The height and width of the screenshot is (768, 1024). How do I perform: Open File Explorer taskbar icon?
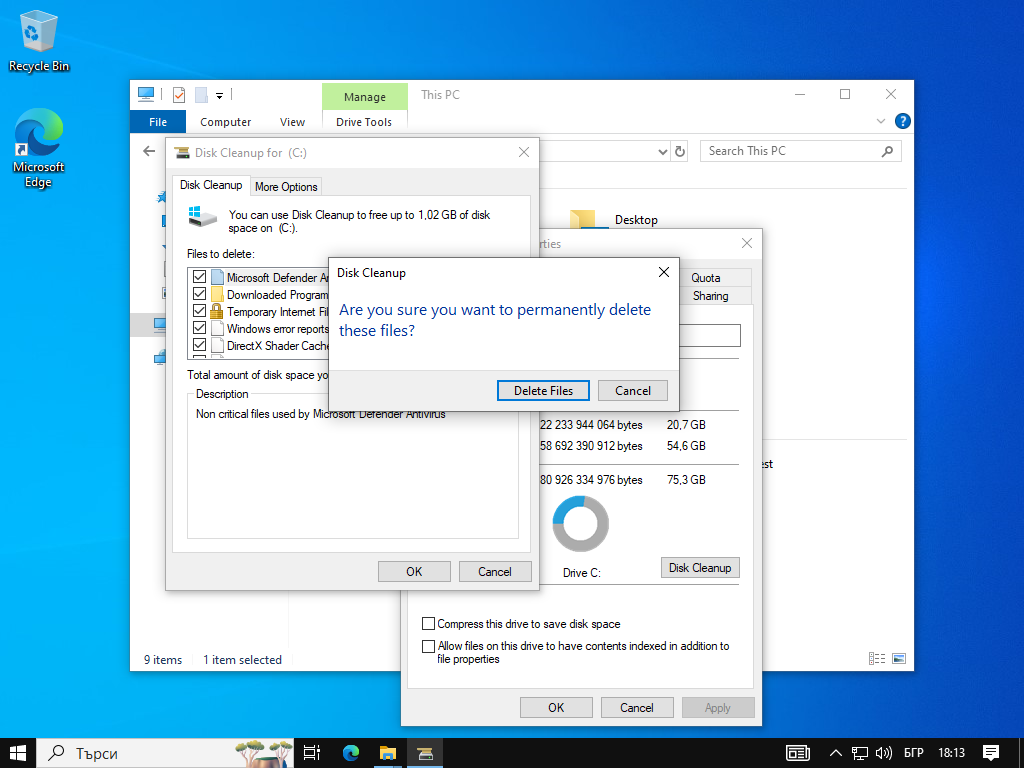pos(388,753)
